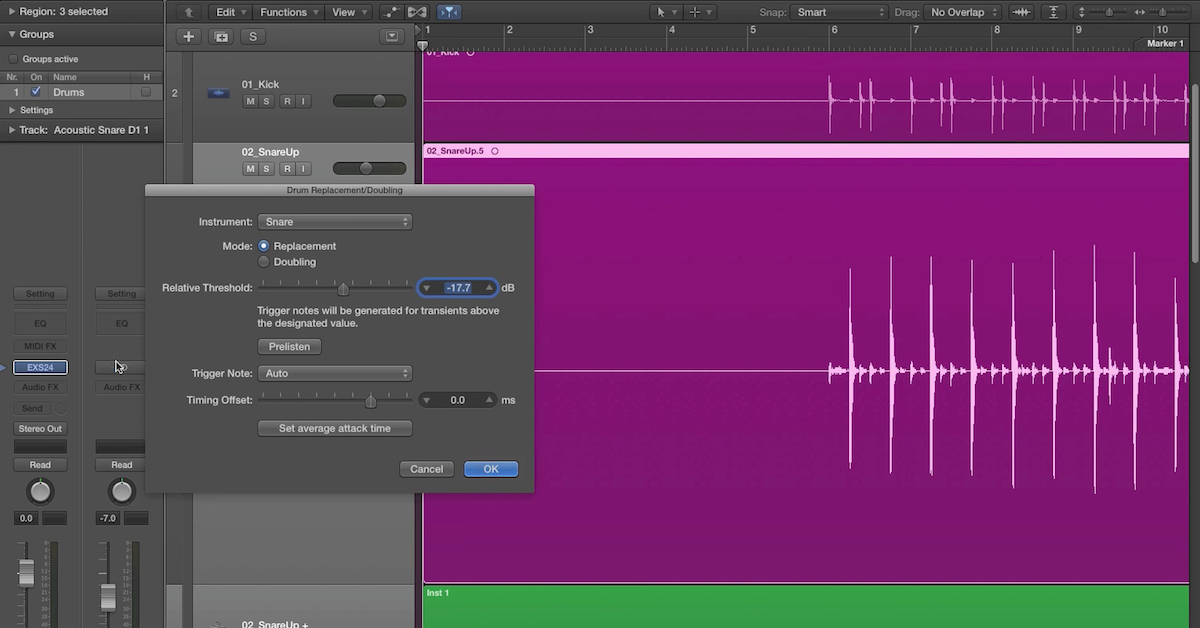The width and height of the screenshot is (1200, 628).
Task: Click the up arrow folder-level icon in toolbar
Action: 188,12
